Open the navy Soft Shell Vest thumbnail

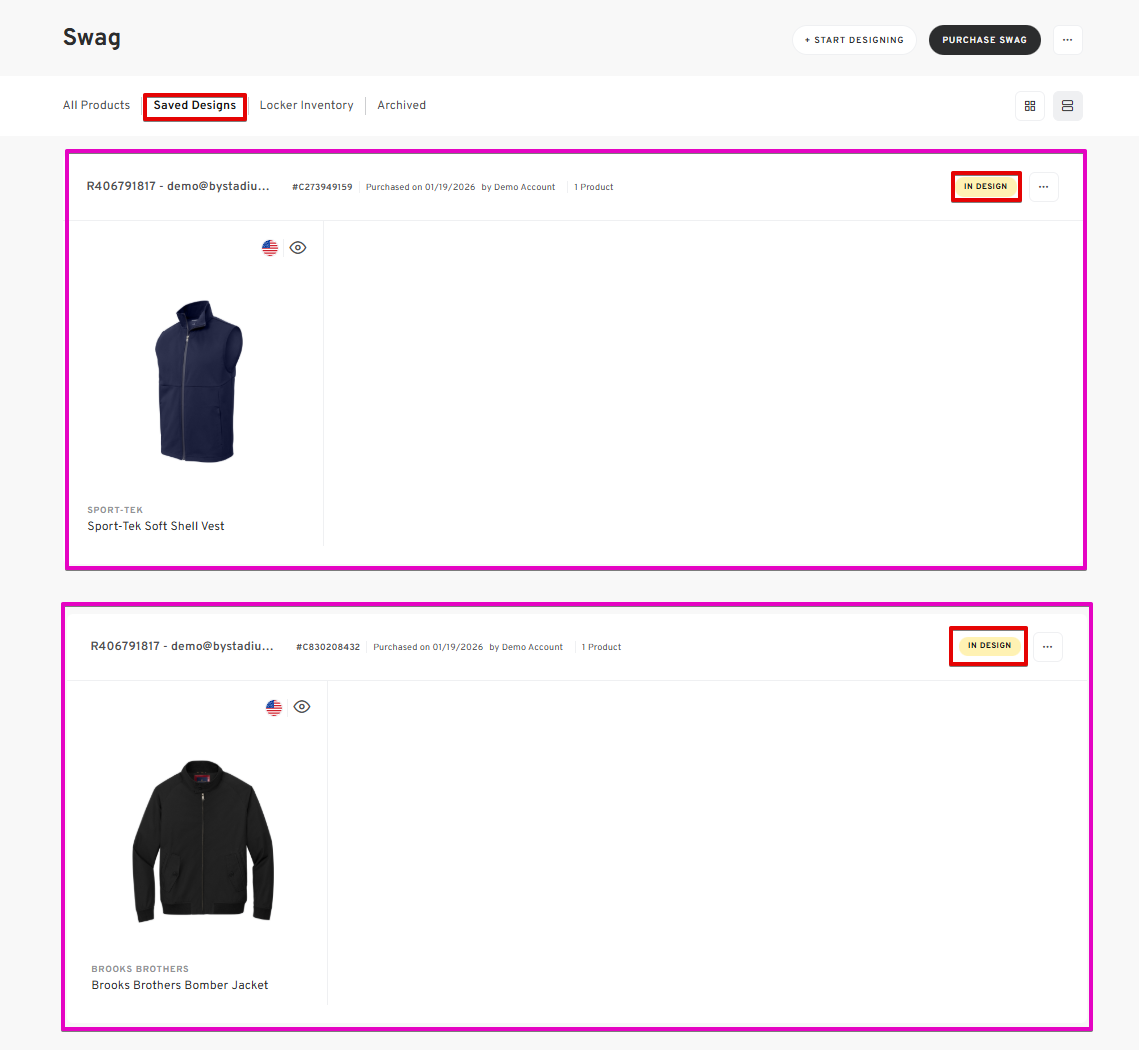(198, 381)
